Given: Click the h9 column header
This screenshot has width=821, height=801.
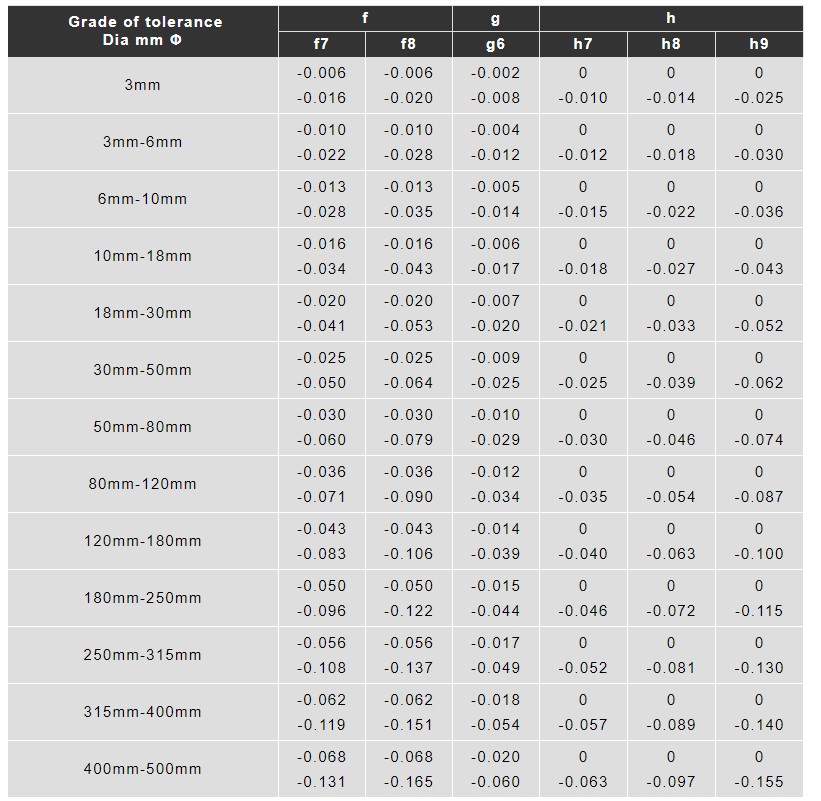Looking at the screenshot, I should point(758,44).
